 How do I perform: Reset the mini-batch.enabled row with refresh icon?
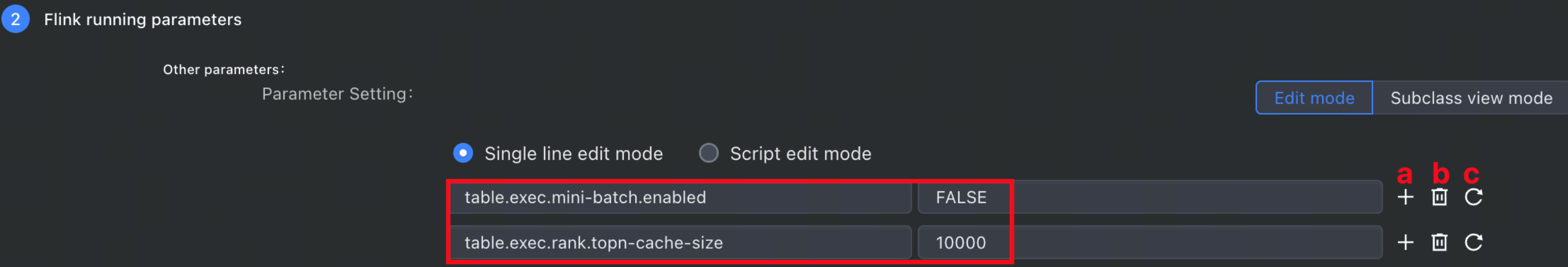point(1473,197)
